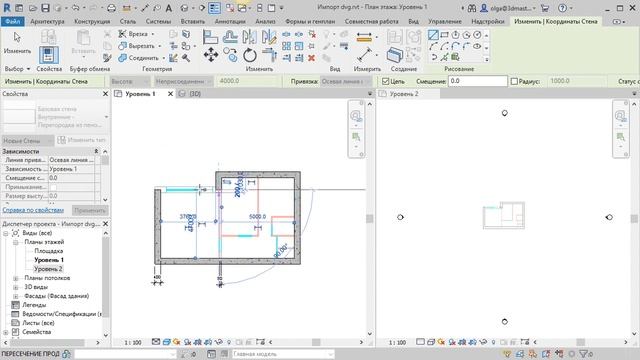Select the Copy tool in Modify panel
Viewport: 640px width, 360px height.
(230, 55)
